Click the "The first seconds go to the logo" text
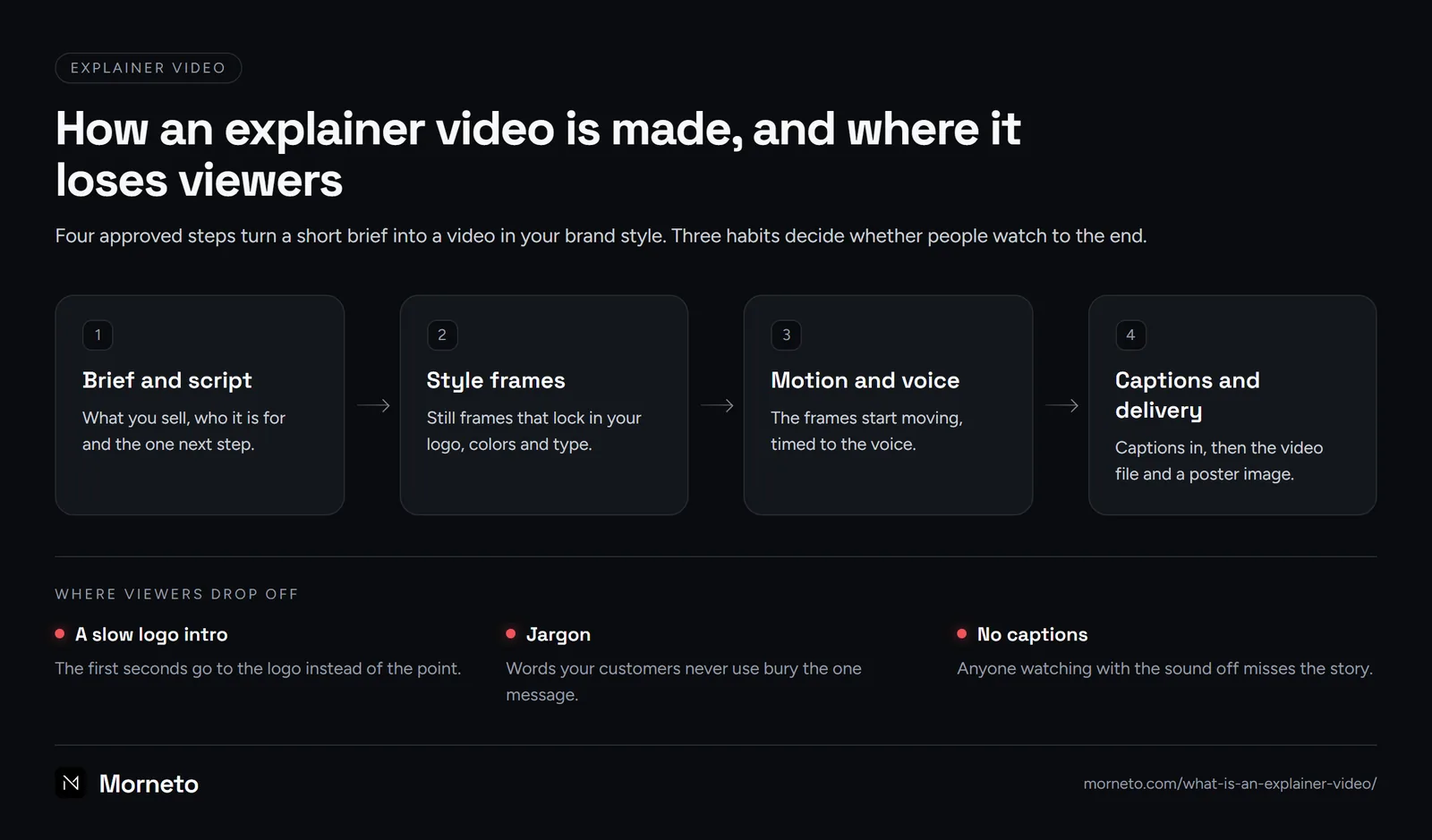The width and height of the screenshot is (1432, 840). [x=258, y=668]
